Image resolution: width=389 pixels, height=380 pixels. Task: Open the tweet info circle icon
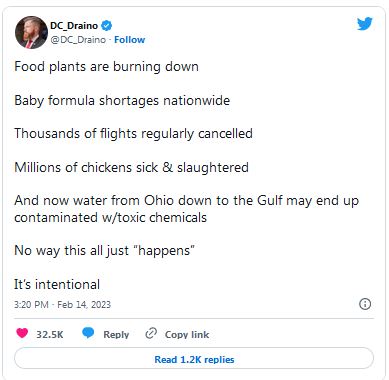(365, 304)
